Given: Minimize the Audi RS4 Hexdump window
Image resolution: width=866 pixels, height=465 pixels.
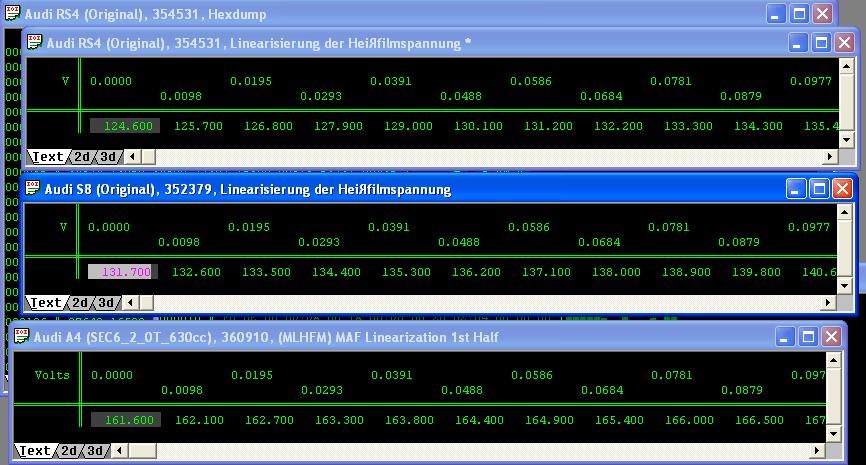Looking at the screenshot, I should [x=776, y=14].
